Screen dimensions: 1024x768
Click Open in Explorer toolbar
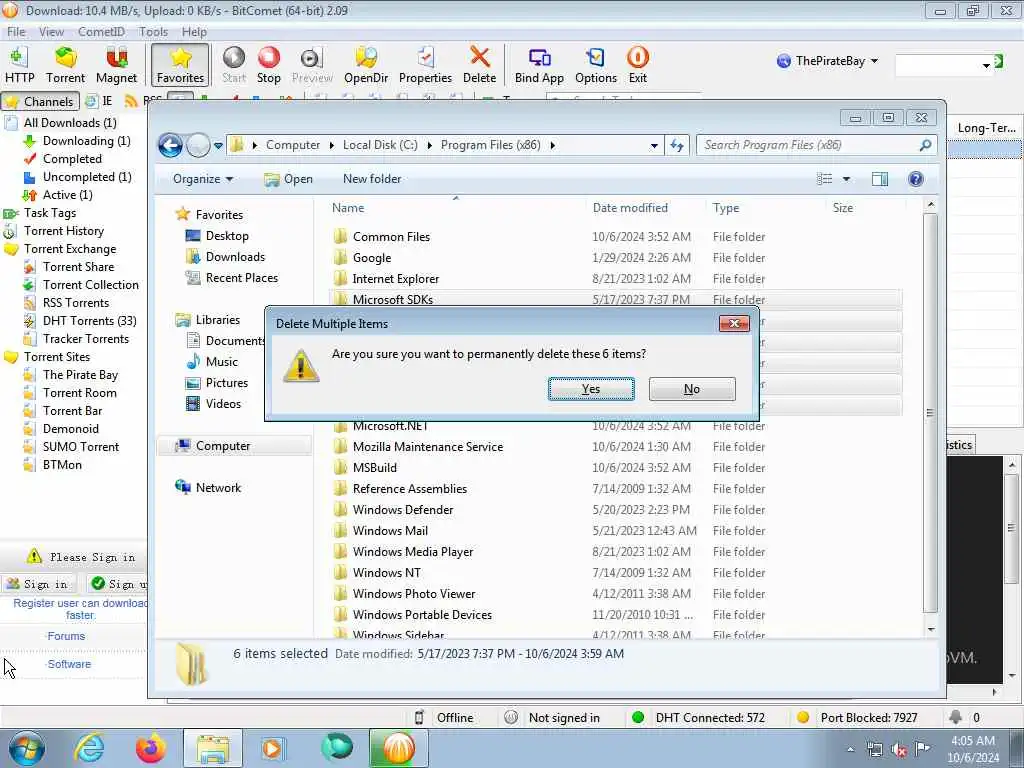[x=289, y=179]
